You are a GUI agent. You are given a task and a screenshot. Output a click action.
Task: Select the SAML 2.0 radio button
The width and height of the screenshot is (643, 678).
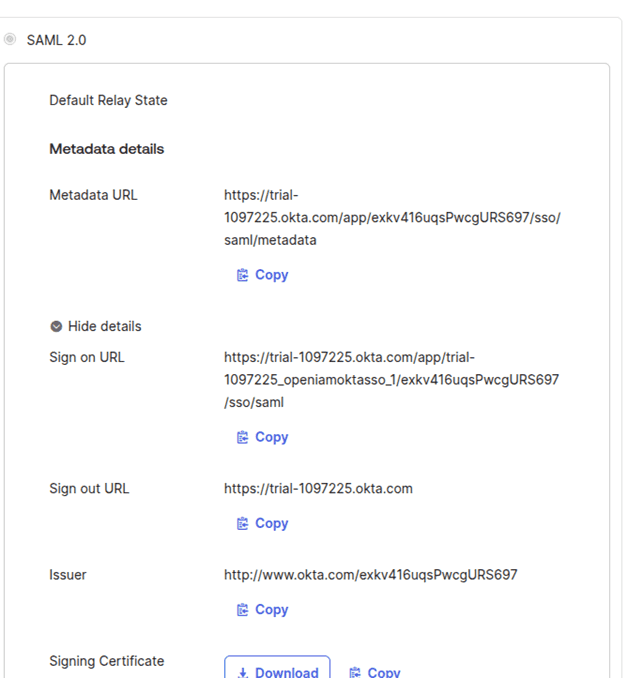tap(10, 40)
